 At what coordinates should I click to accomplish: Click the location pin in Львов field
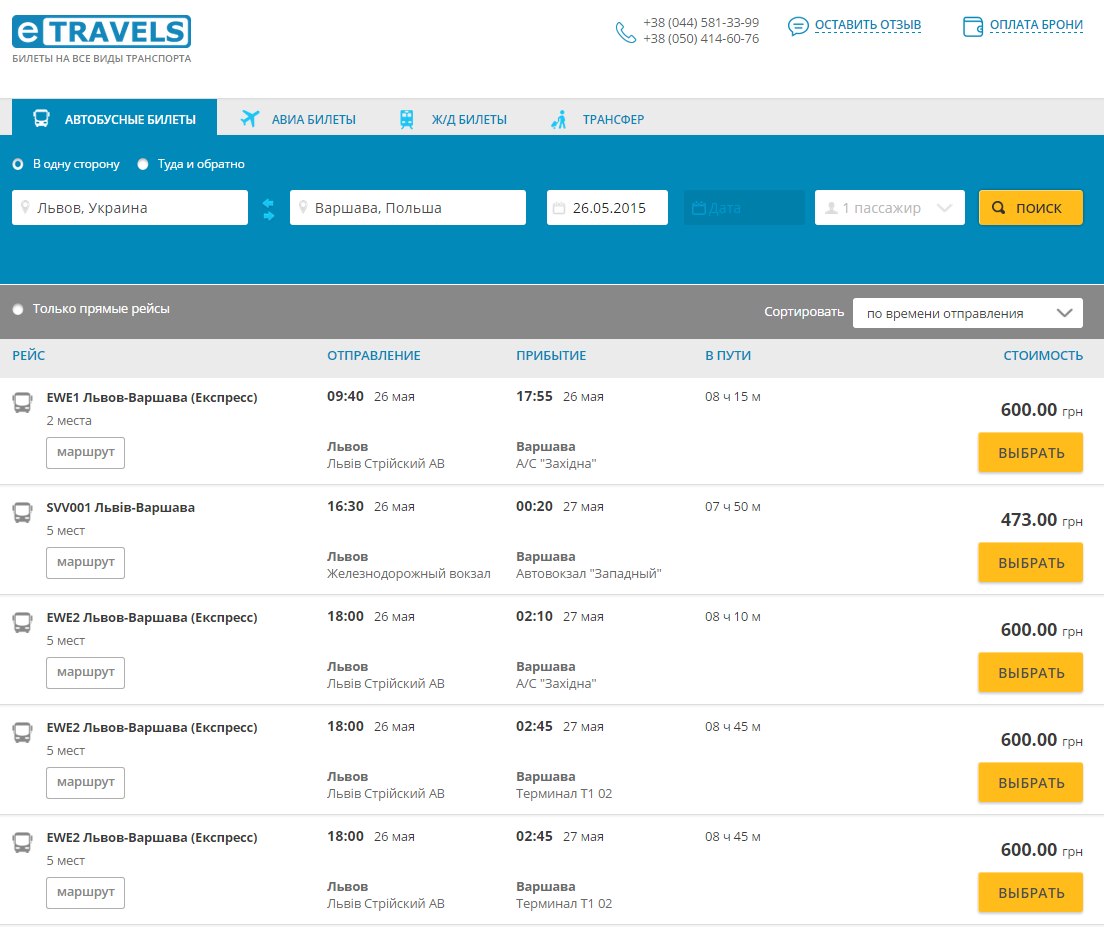pos(25,208)
